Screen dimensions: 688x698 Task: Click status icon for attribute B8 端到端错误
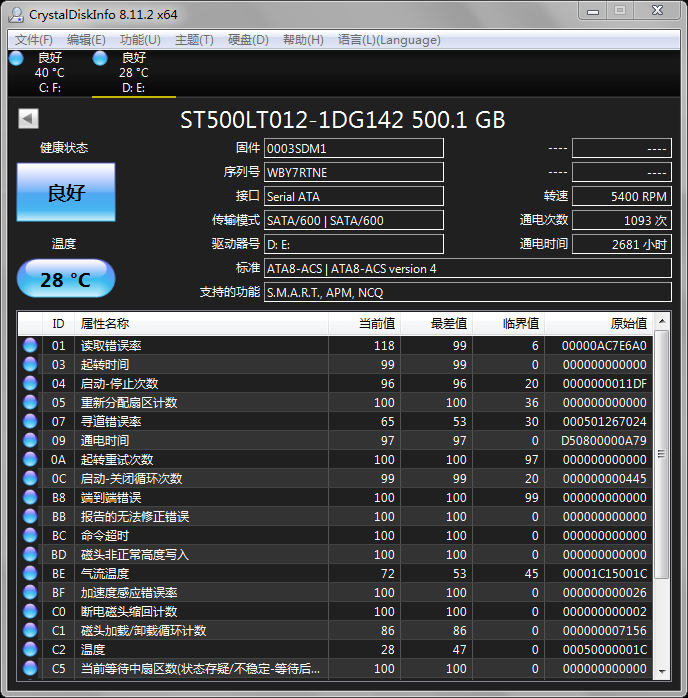(x=30, y=497)
